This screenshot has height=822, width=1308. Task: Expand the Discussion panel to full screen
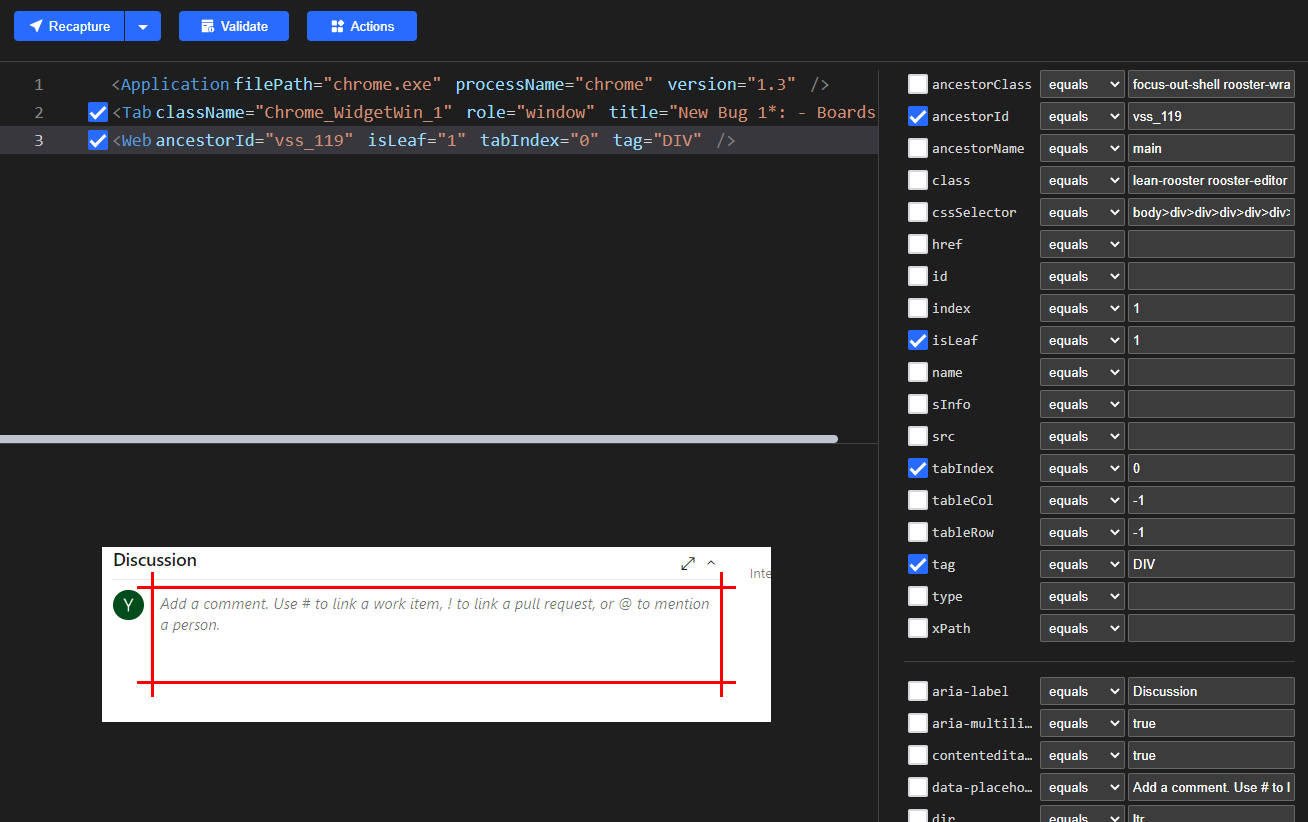(688, 563)
